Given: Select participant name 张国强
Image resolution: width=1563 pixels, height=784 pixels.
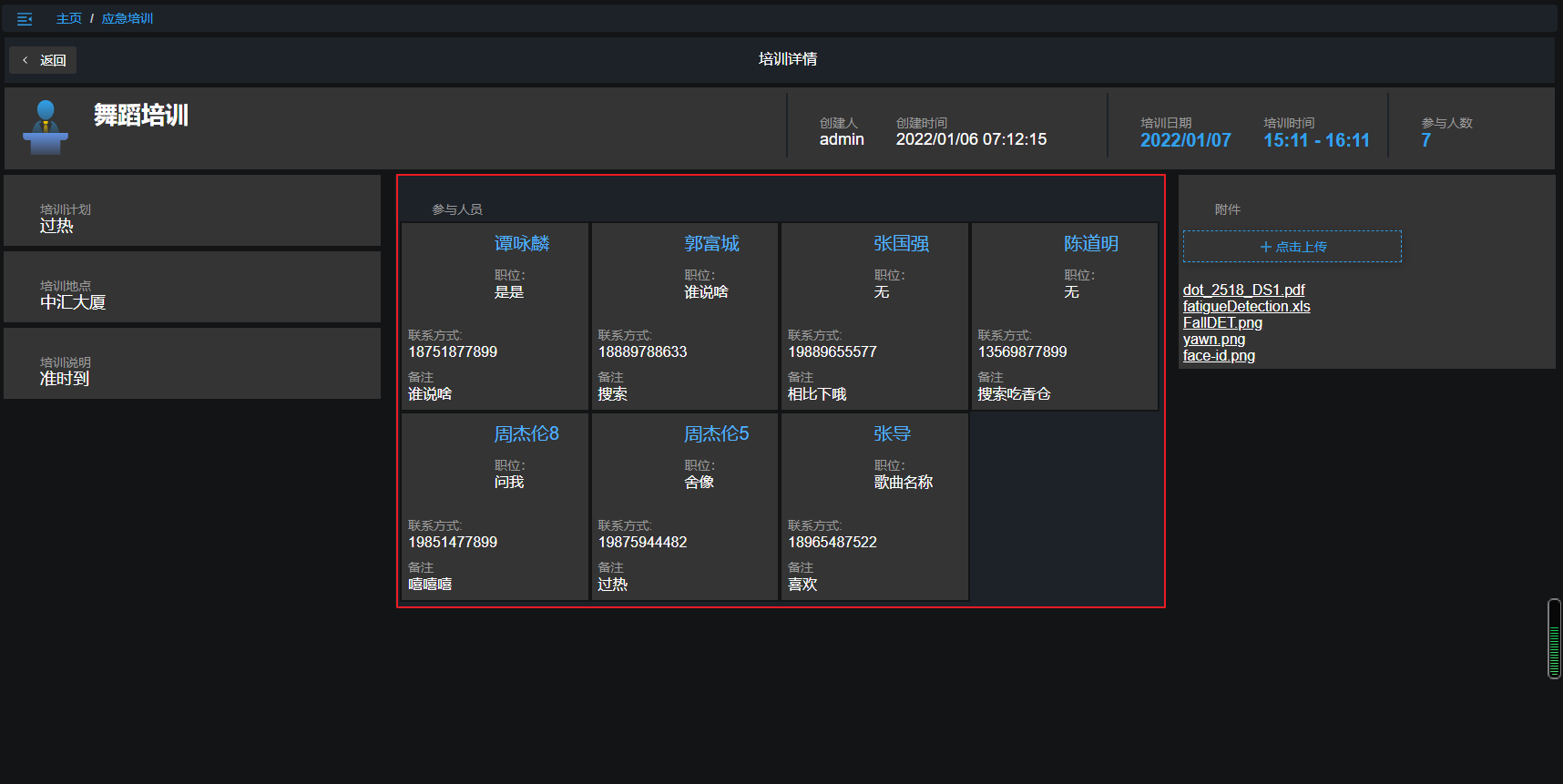Looking at the screenshot, I should coord(902,243).
